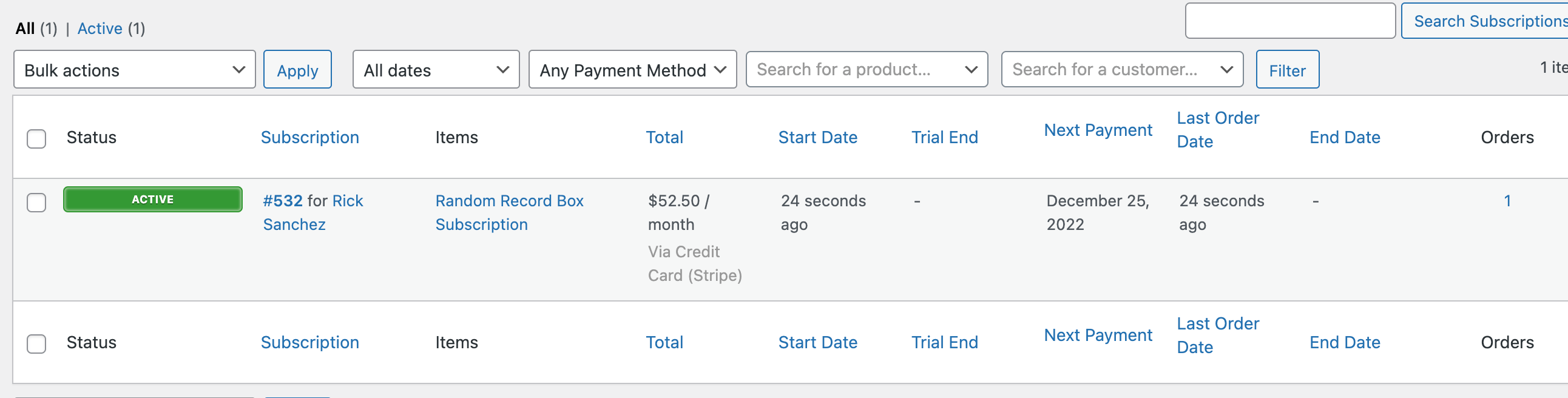Screen dimensions: 1568x398
Task: Click the Filter button
Action: (1288, 69)
